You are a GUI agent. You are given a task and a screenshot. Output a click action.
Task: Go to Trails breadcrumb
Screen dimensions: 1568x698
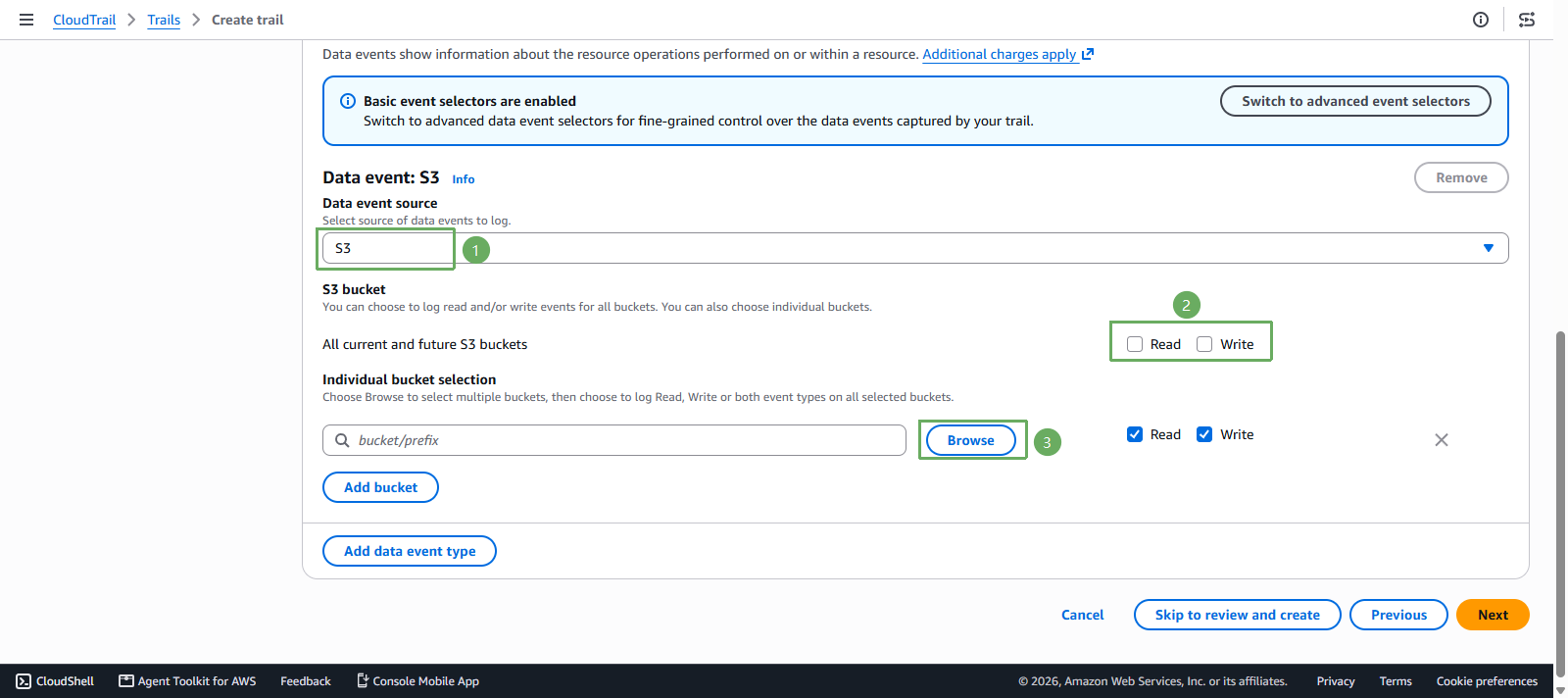point(164,20)
